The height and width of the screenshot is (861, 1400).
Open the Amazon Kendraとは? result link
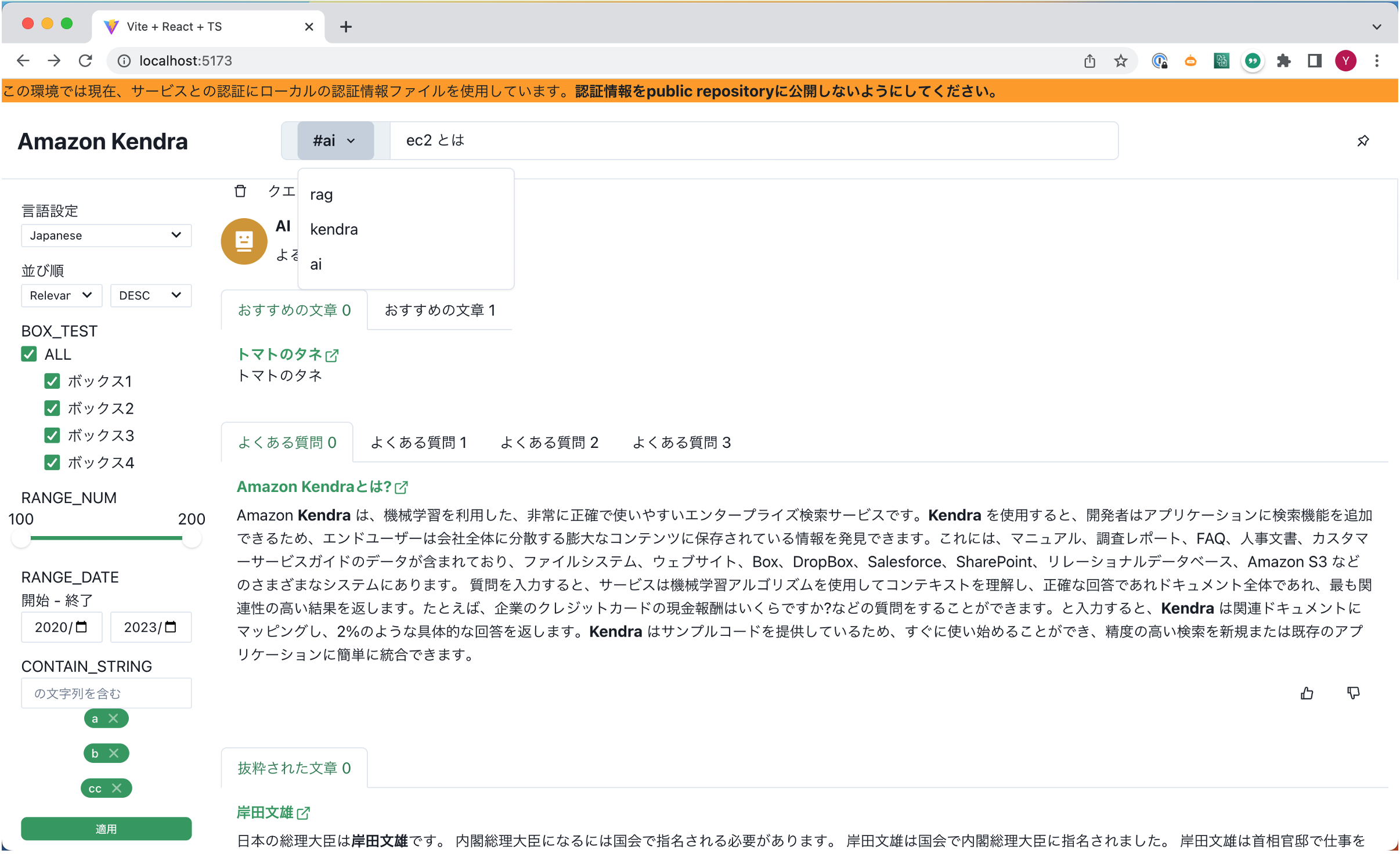(x=314, y=487)
